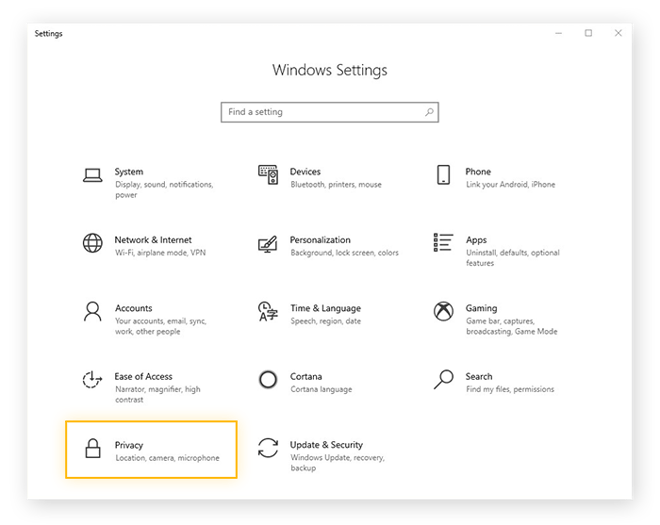This screenshot has height=525, width=660.
Task: Open Time & Language settings title
Action: pos(325,308)
